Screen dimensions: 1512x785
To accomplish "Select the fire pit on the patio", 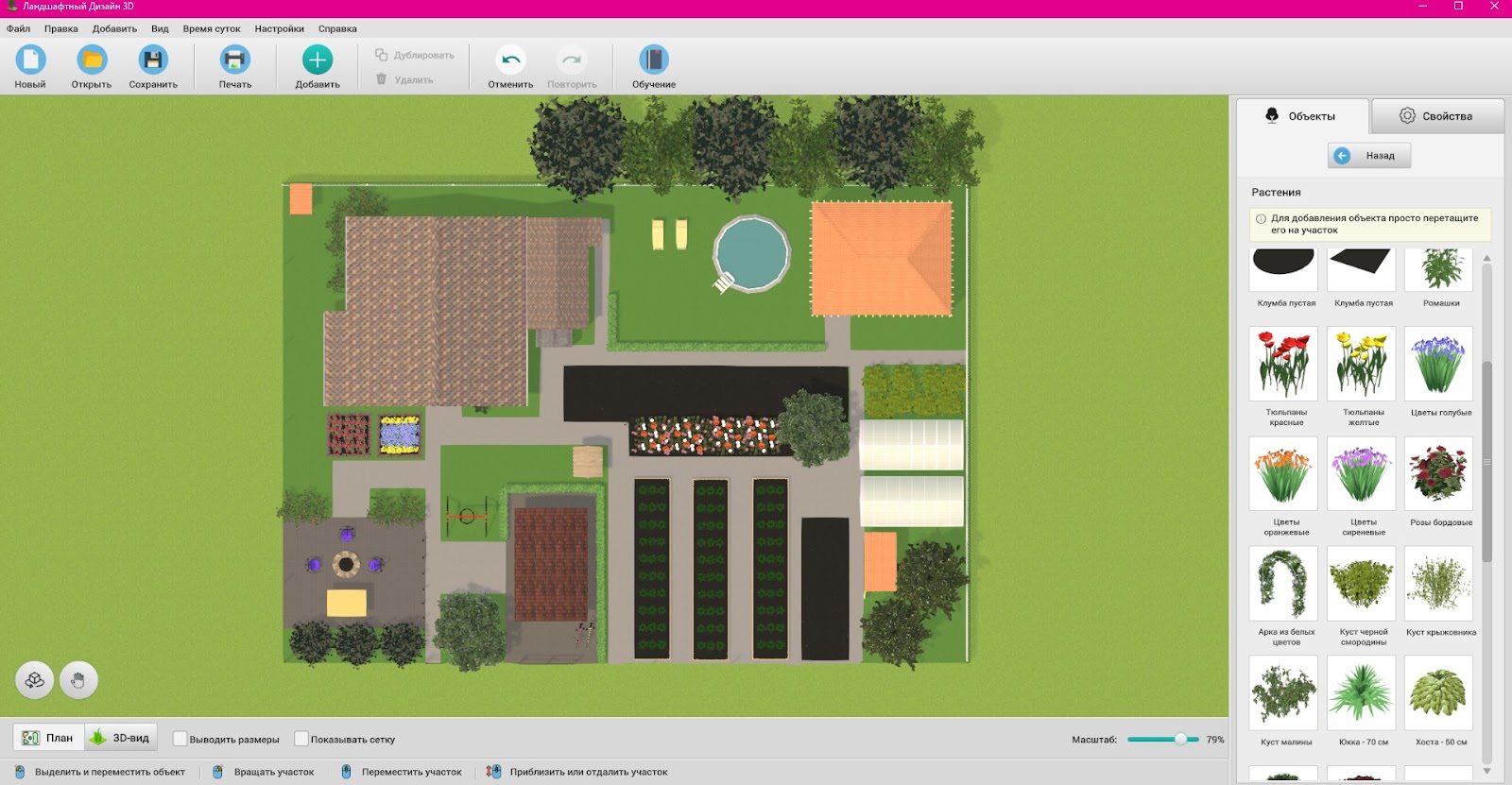I will (x=346, y=565).
